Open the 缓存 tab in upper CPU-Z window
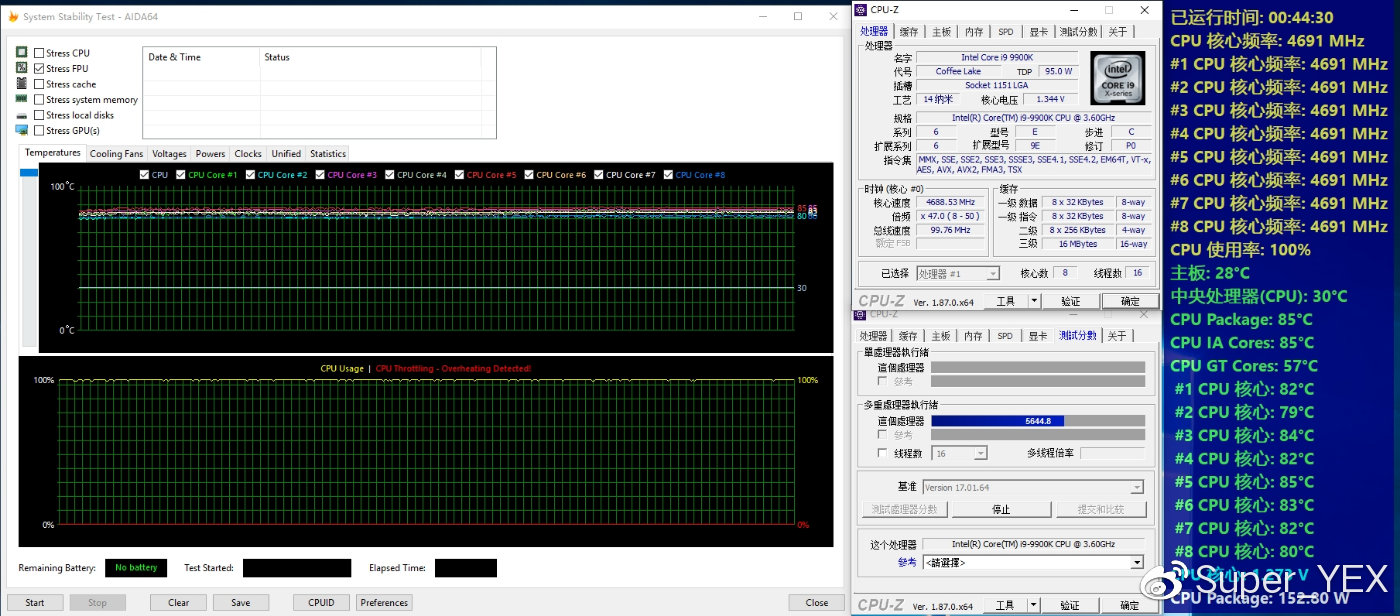 [908, 32]
